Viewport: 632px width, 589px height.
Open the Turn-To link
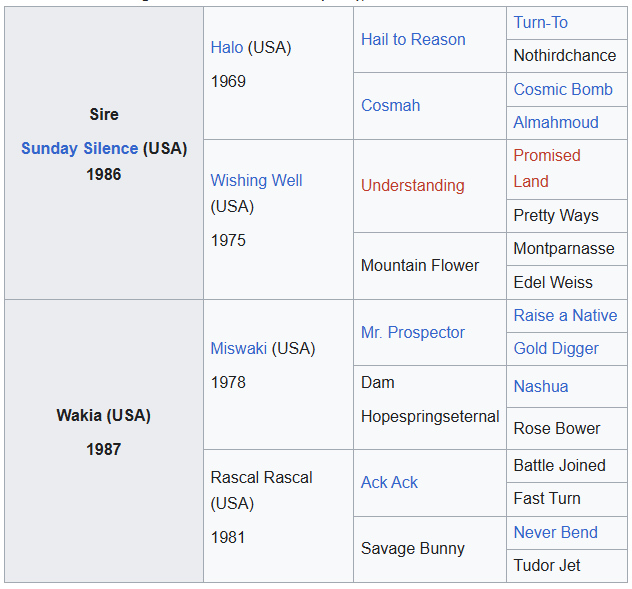541,23
